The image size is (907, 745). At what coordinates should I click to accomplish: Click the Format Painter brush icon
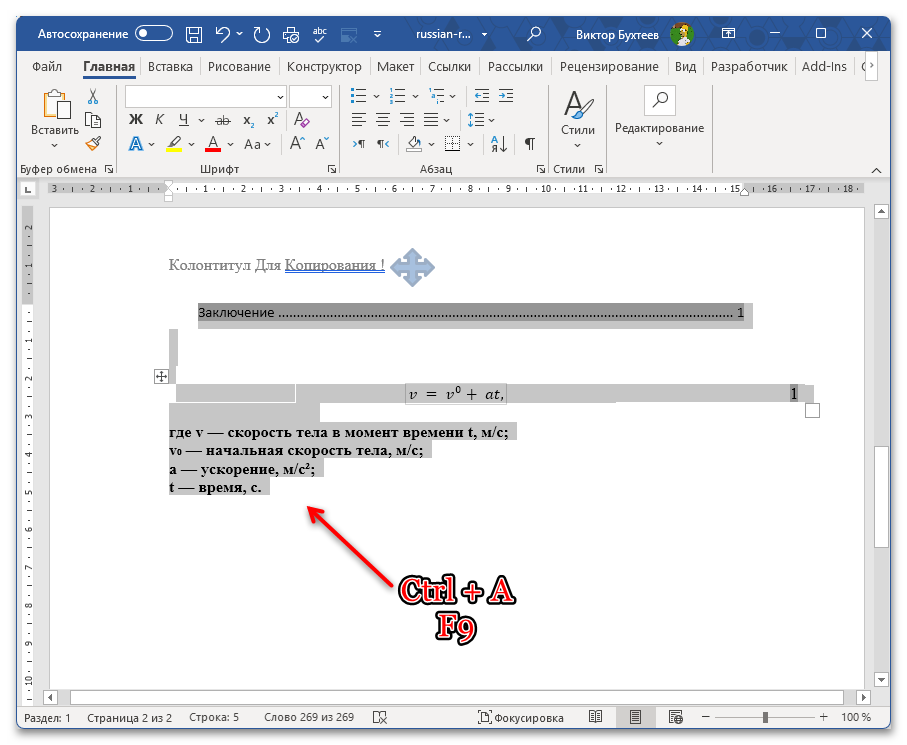(x=93, y=143)
